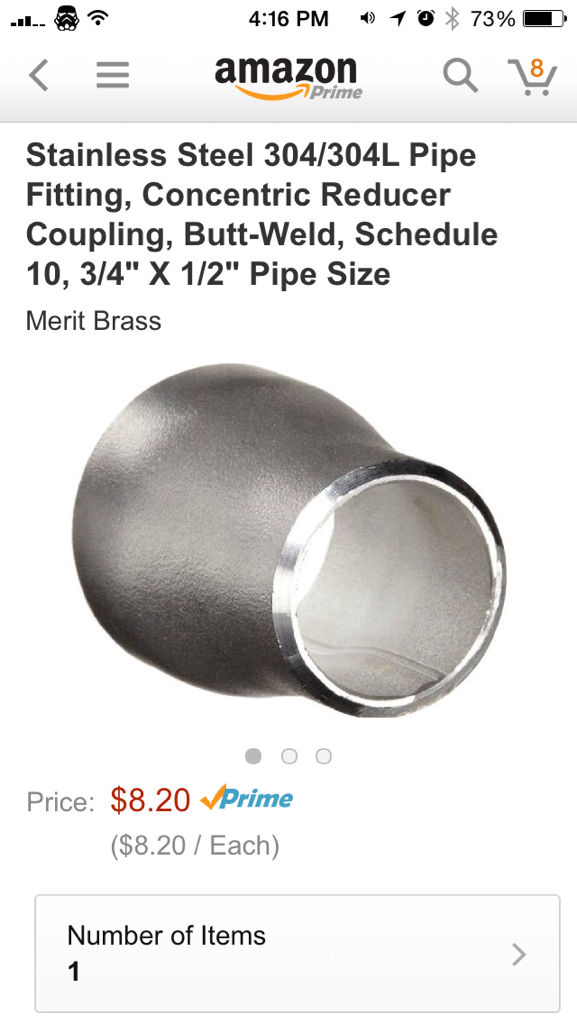Screen dimensions: 577x1024
Task: Select the first image page dot
Action: [253, 756]
